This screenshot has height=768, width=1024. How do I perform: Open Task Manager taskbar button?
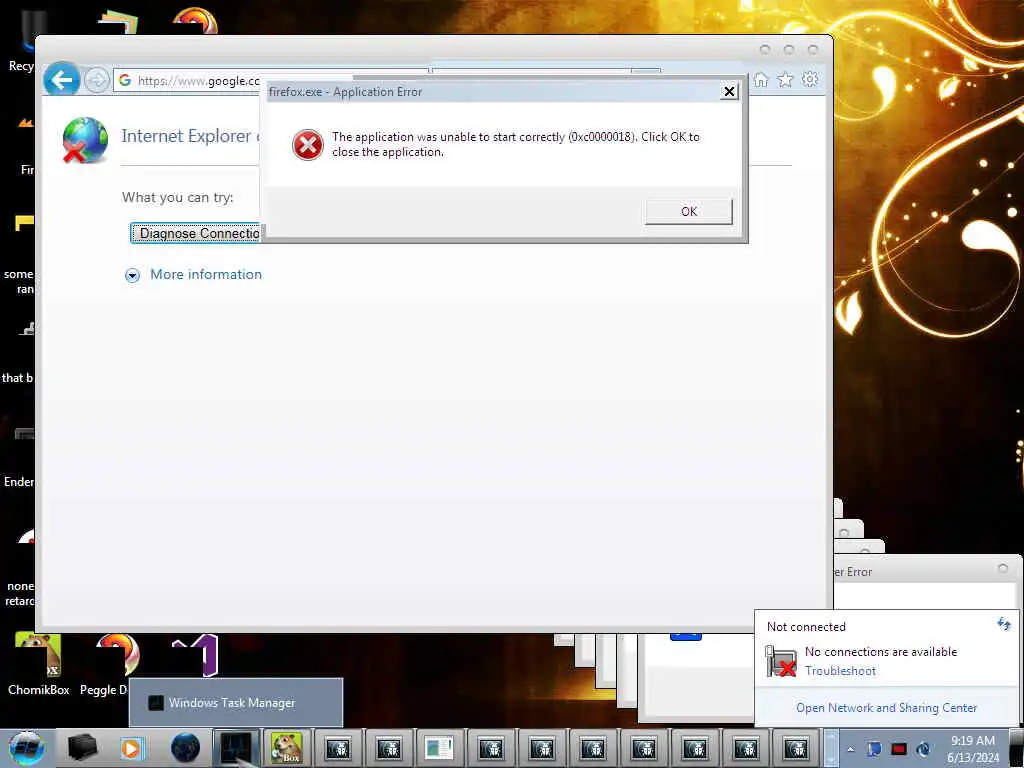click(x=236, y=748)
